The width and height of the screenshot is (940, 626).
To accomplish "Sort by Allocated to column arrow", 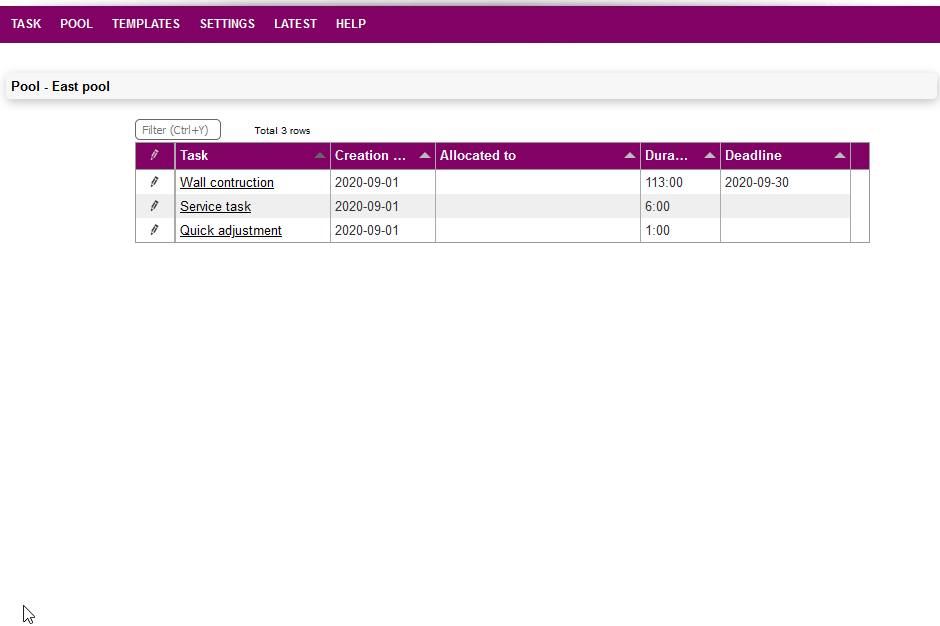I will tap(629, 156).
